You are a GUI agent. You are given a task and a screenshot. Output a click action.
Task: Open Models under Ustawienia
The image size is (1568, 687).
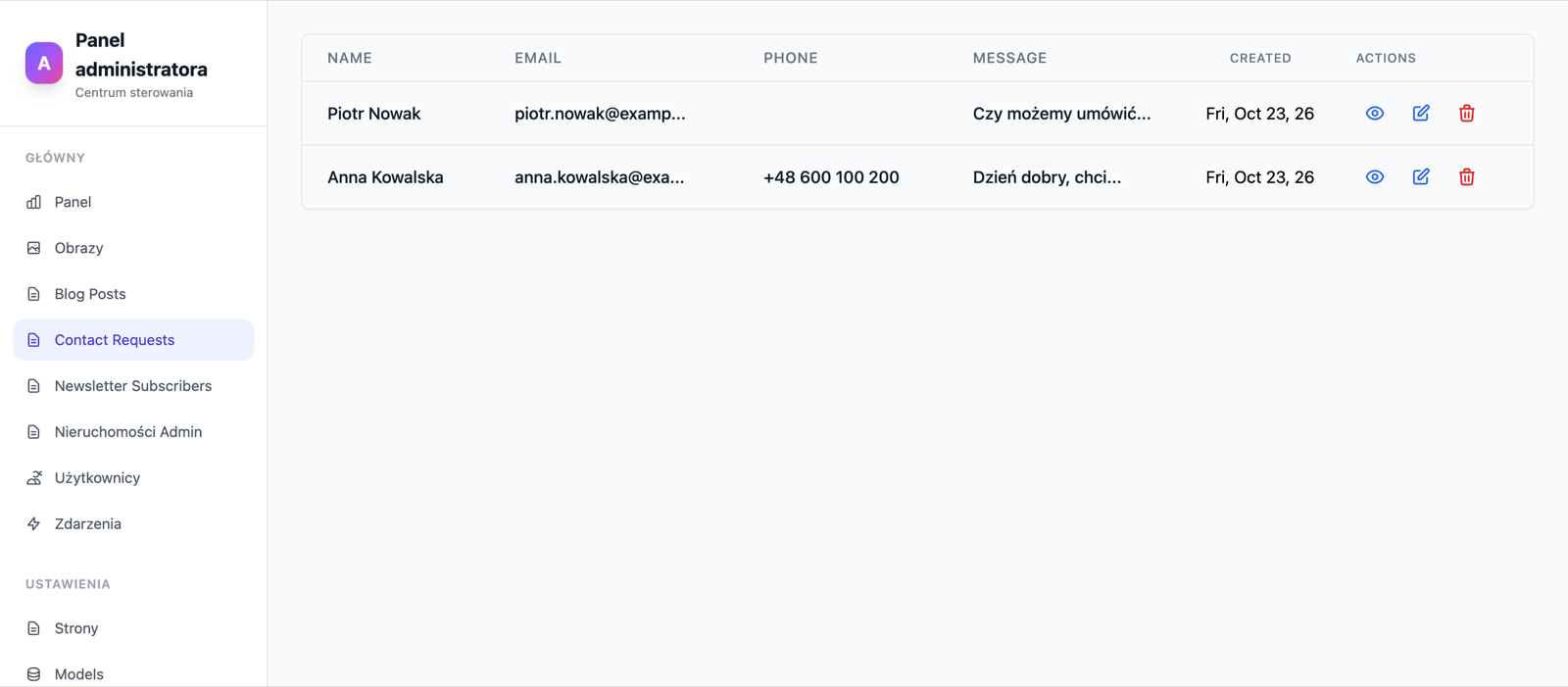(133, 674)
